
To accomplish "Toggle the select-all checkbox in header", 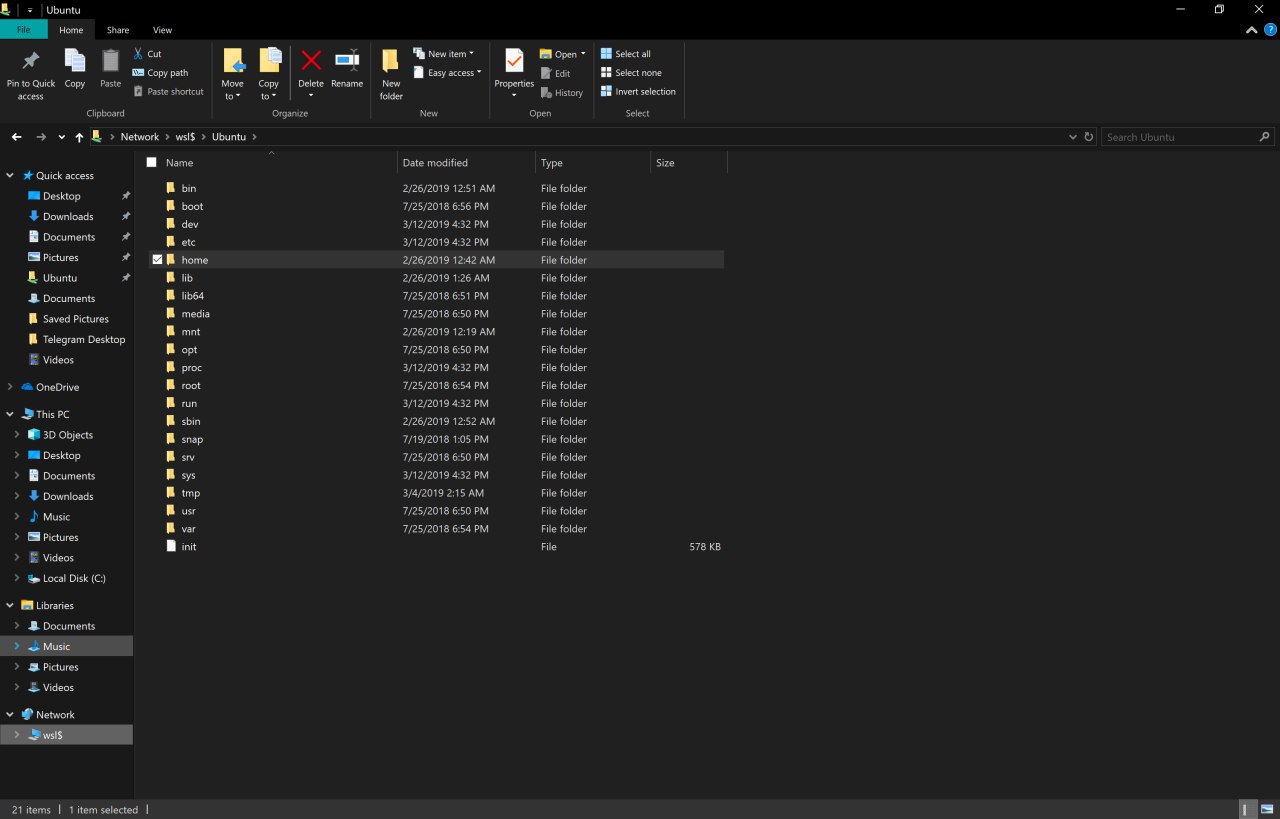I will [x=152, y=162].
